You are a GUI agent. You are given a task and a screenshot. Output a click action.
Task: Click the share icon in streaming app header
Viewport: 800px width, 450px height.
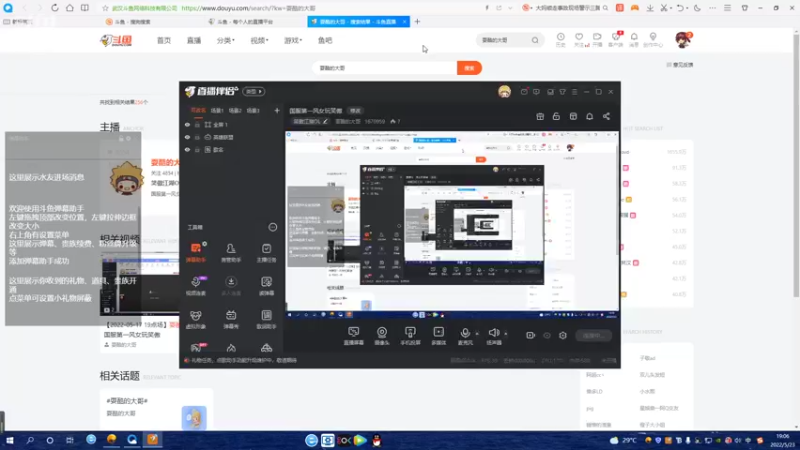(606, 116)
